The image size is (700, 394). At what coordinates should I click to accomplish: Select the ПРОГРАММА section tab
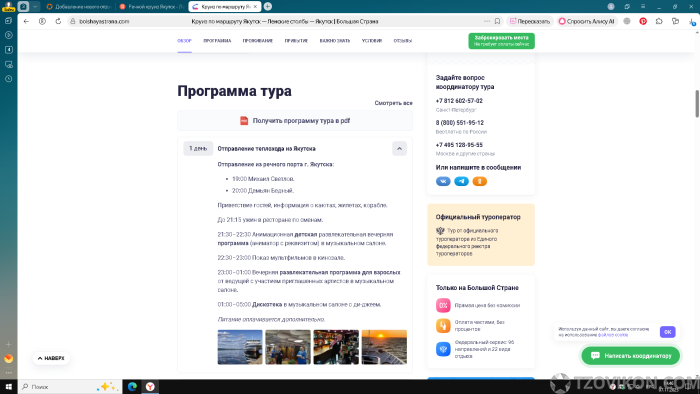pyautogui.click(x=217, y=41)
